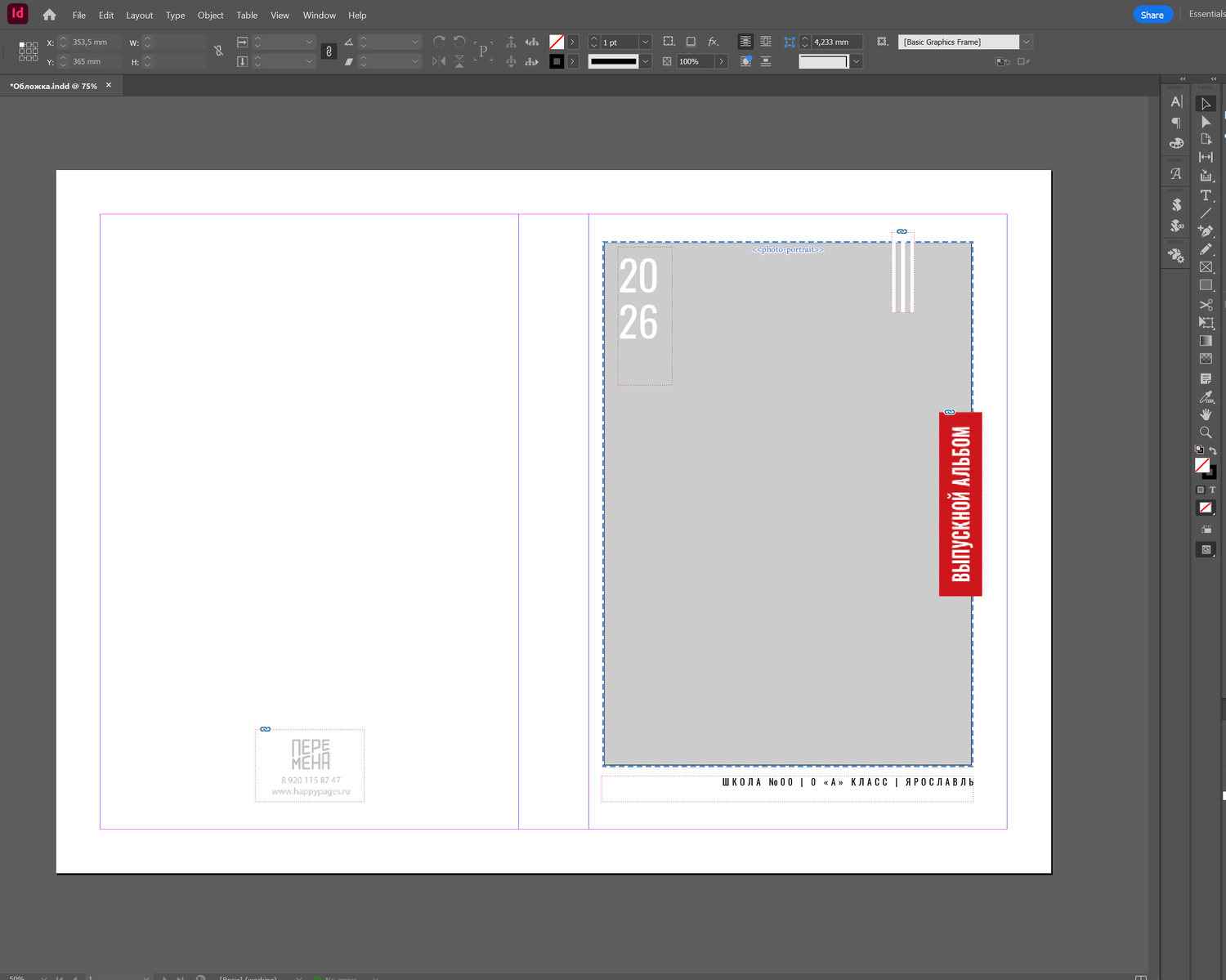Toggle constrain width and height proportions
The height and width of the screenshot is (980, 1226).
point(218,51)
